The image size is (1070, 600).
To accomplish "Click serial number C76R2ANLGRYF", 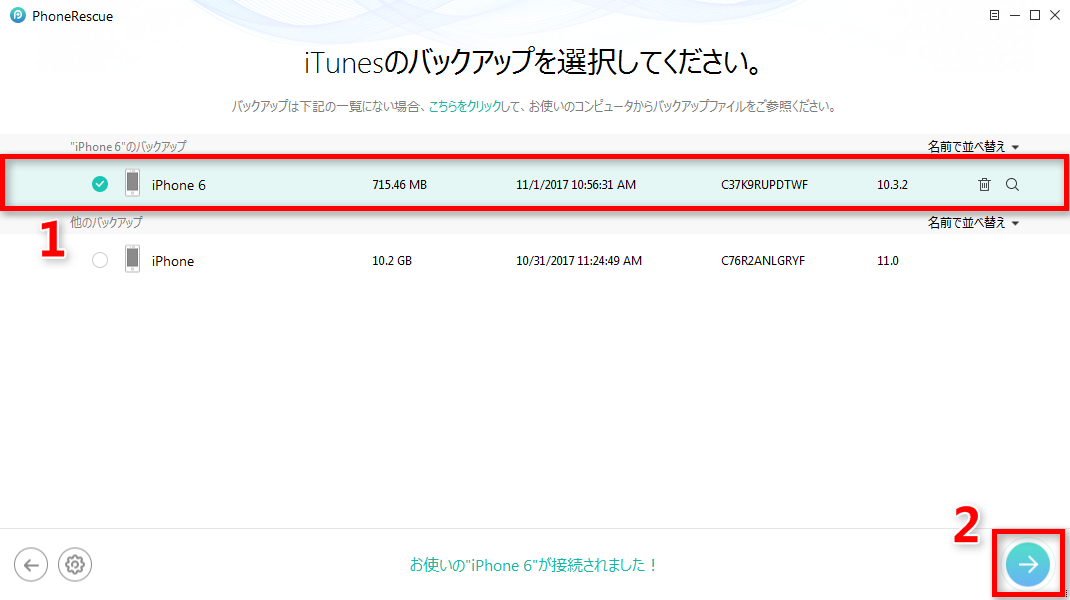I will [x=763, y=260].
